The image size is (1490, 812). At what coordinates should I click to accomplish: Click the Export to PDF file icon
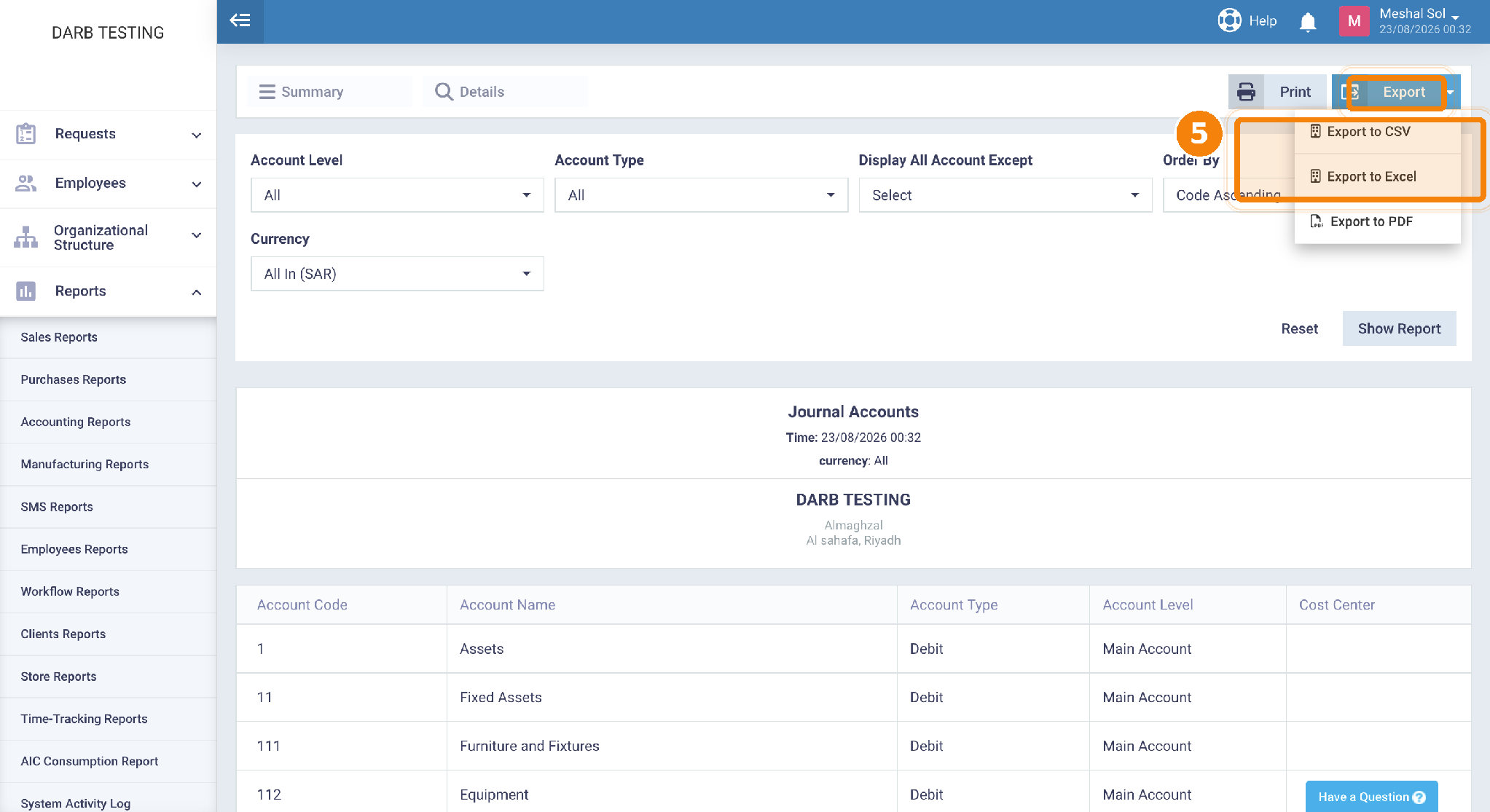[x=1316, y=221]
